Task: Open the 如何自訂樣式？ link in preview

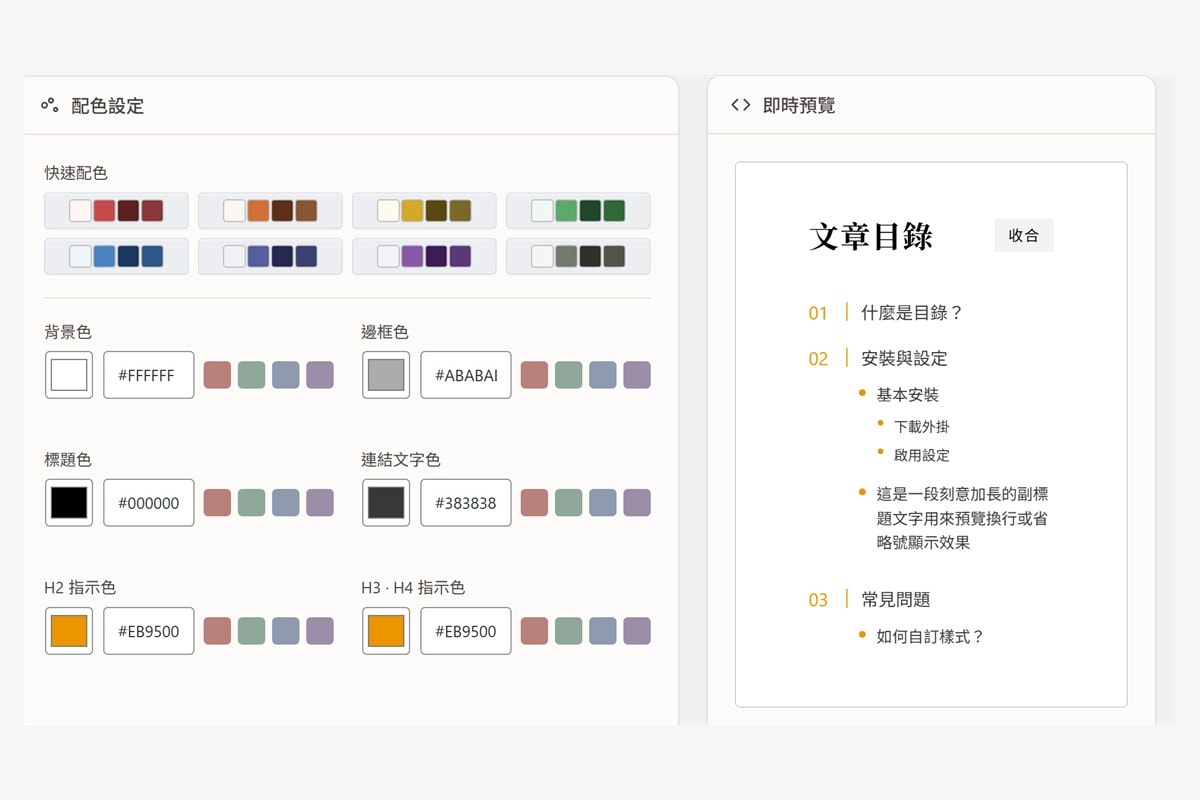Action: (x=931, y=636)
